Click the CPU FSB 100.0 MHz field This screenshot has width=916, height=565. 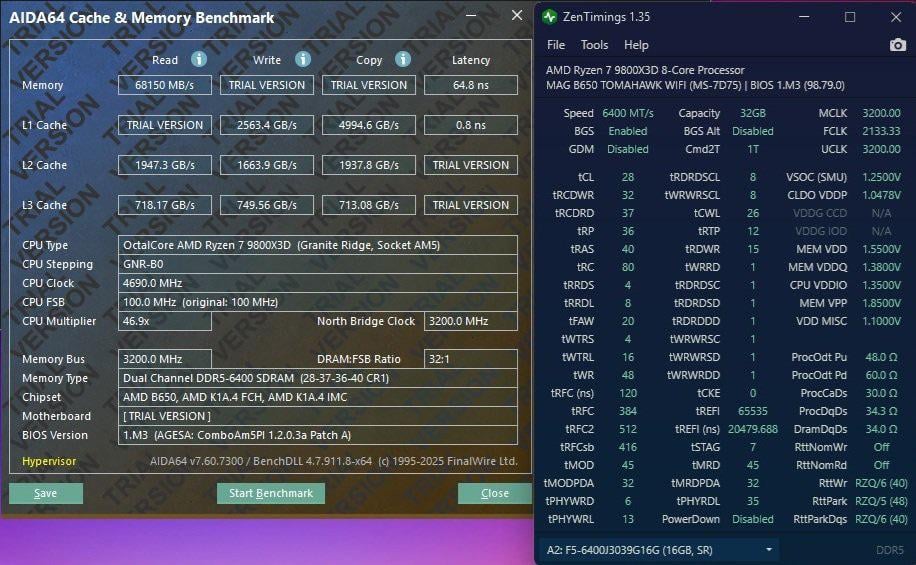318,302
